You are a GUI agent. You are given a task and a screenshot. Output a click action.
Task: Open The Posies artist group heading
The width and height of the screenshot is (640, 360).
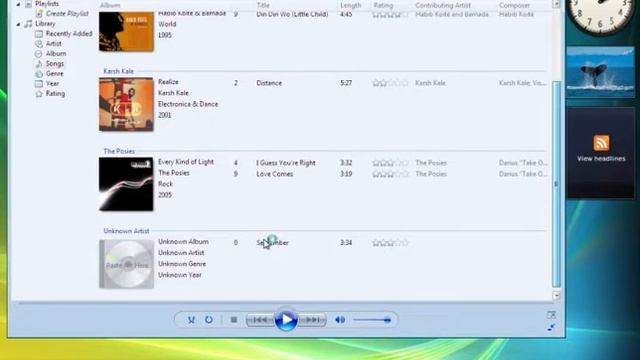click(x=119, y=151)
